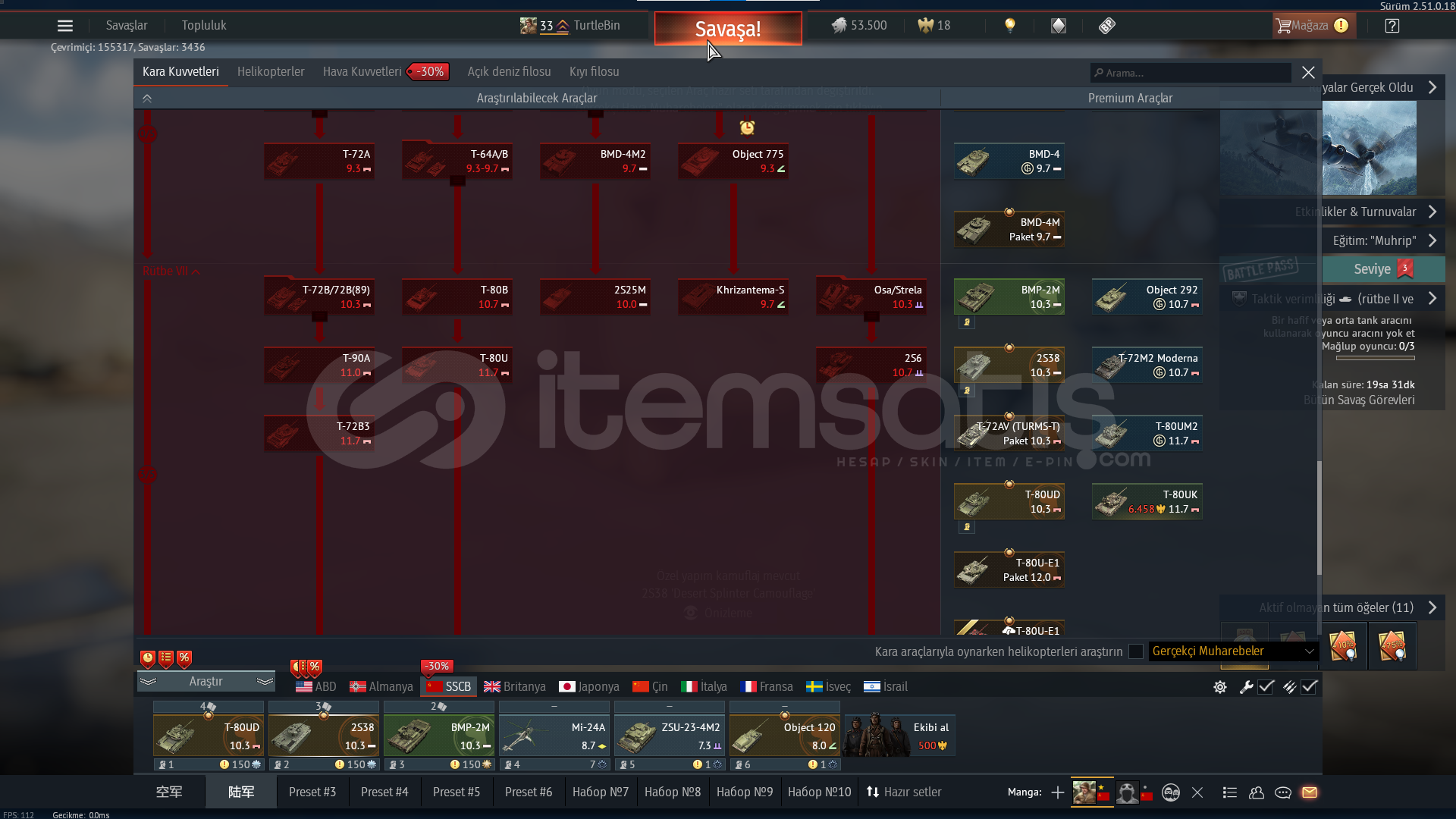Screen dimensions: 1456x819
Task: Click the help question mark icon
Action: pos(1392,26)
